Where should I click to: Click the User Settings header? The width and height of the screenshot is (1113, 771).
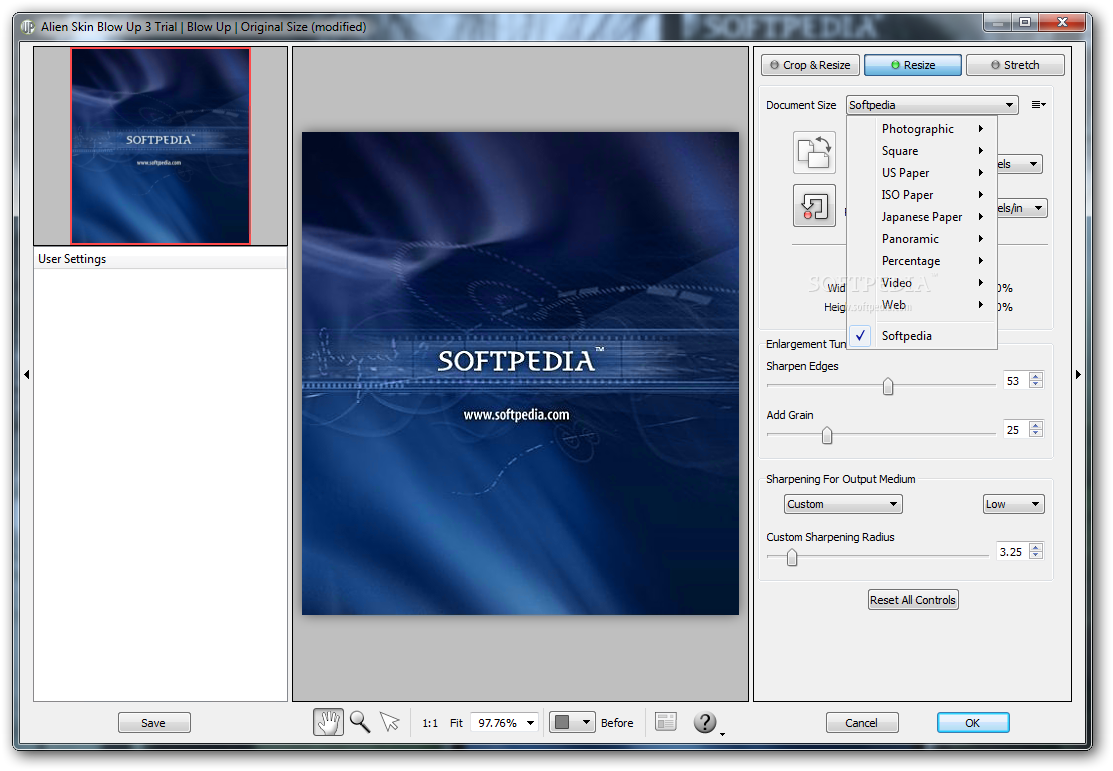click(x=160, y=259)
